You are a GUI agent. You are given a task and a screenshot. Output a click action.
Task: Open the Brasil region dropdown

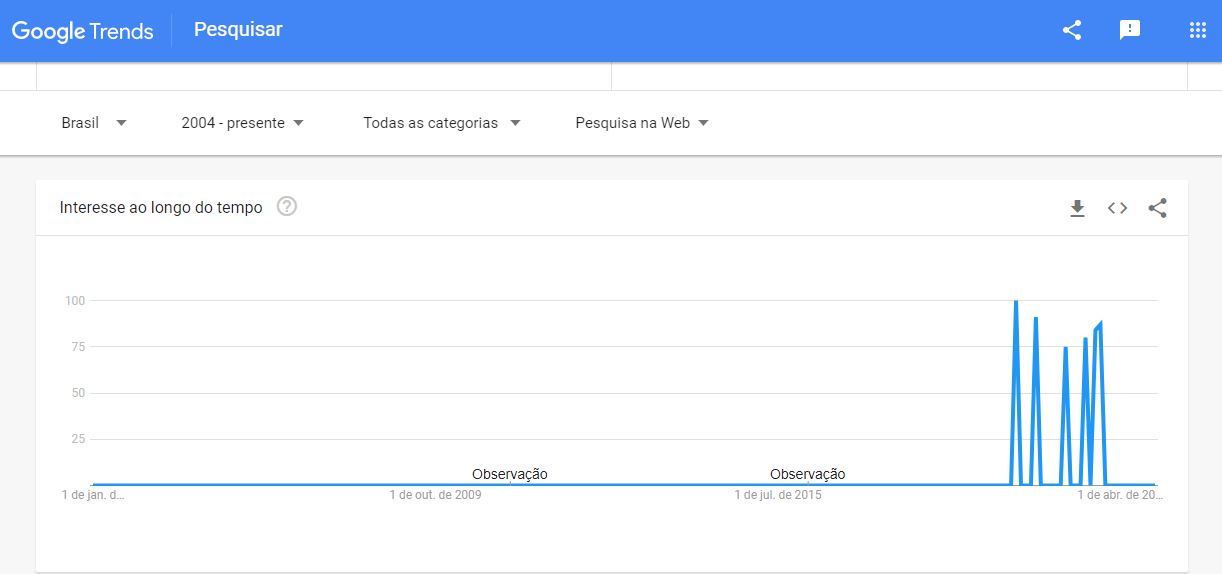[94, 123]
